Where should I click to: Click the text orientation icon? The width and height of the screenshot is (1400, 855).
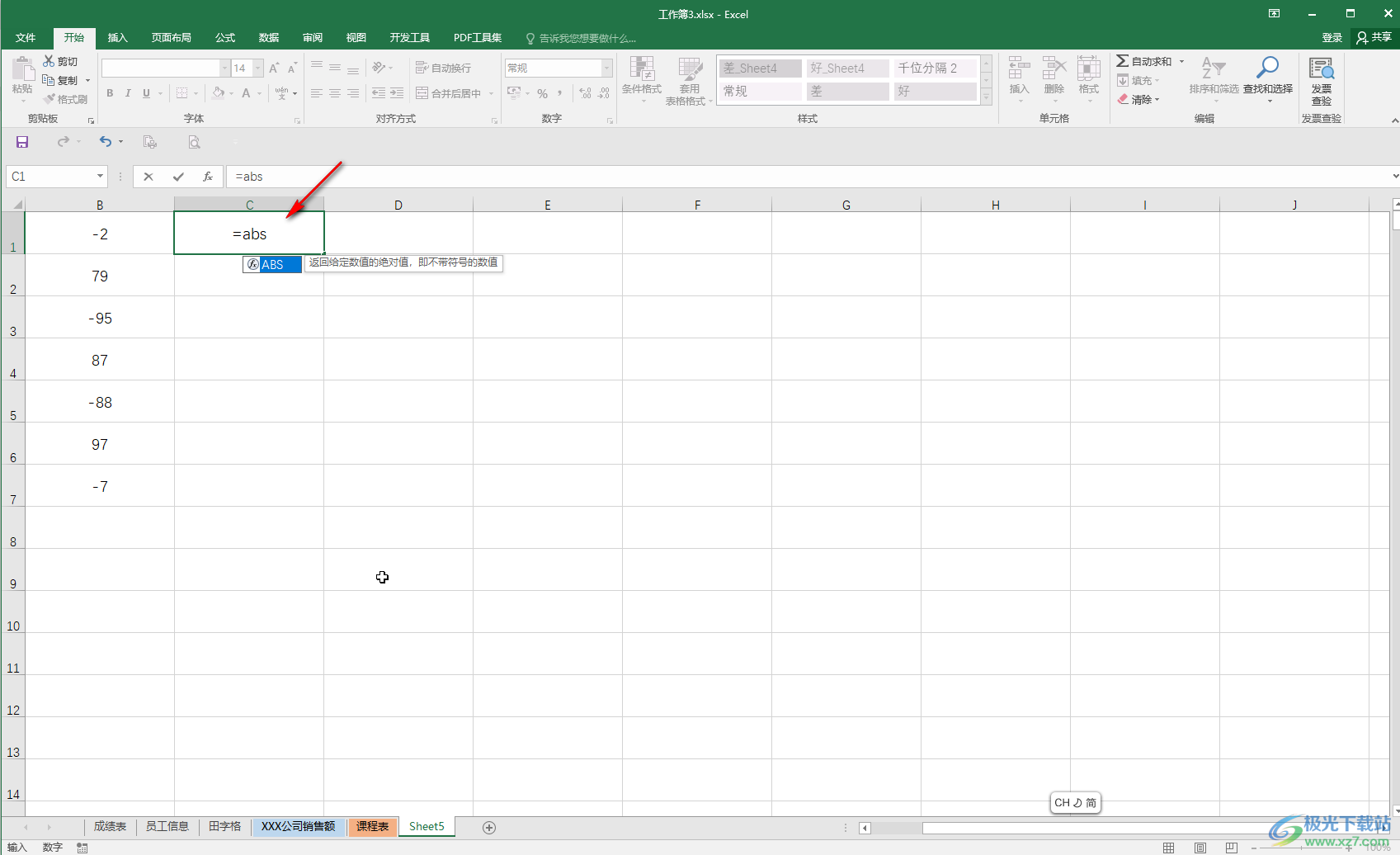[379, 68]
